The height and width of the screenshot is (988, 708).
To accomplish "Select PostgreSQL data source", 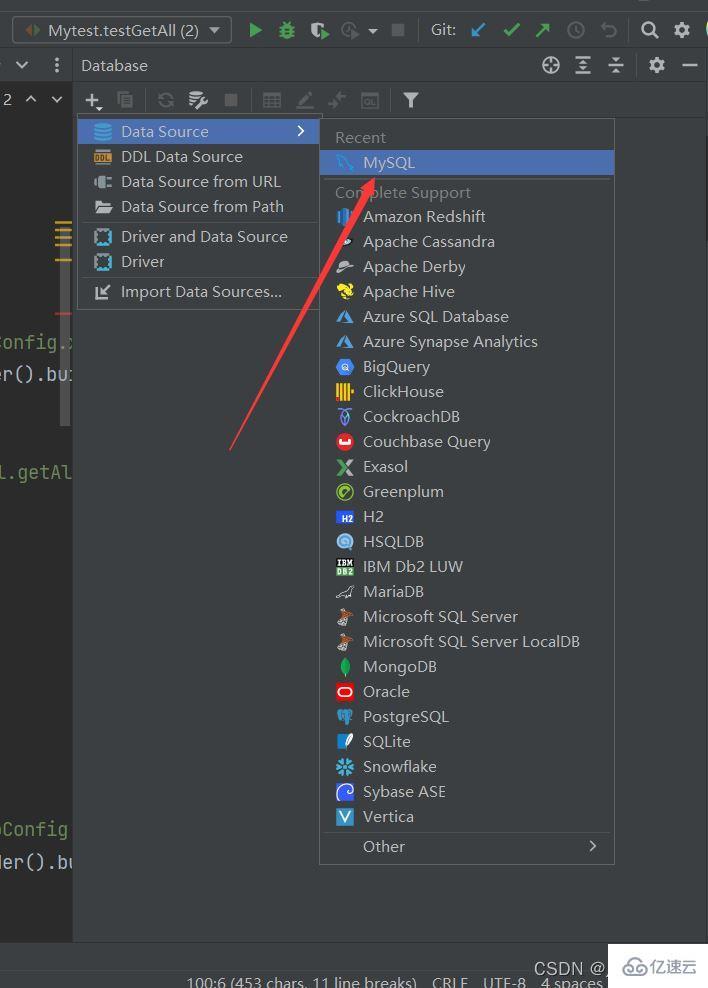I will tap(467, 716).
